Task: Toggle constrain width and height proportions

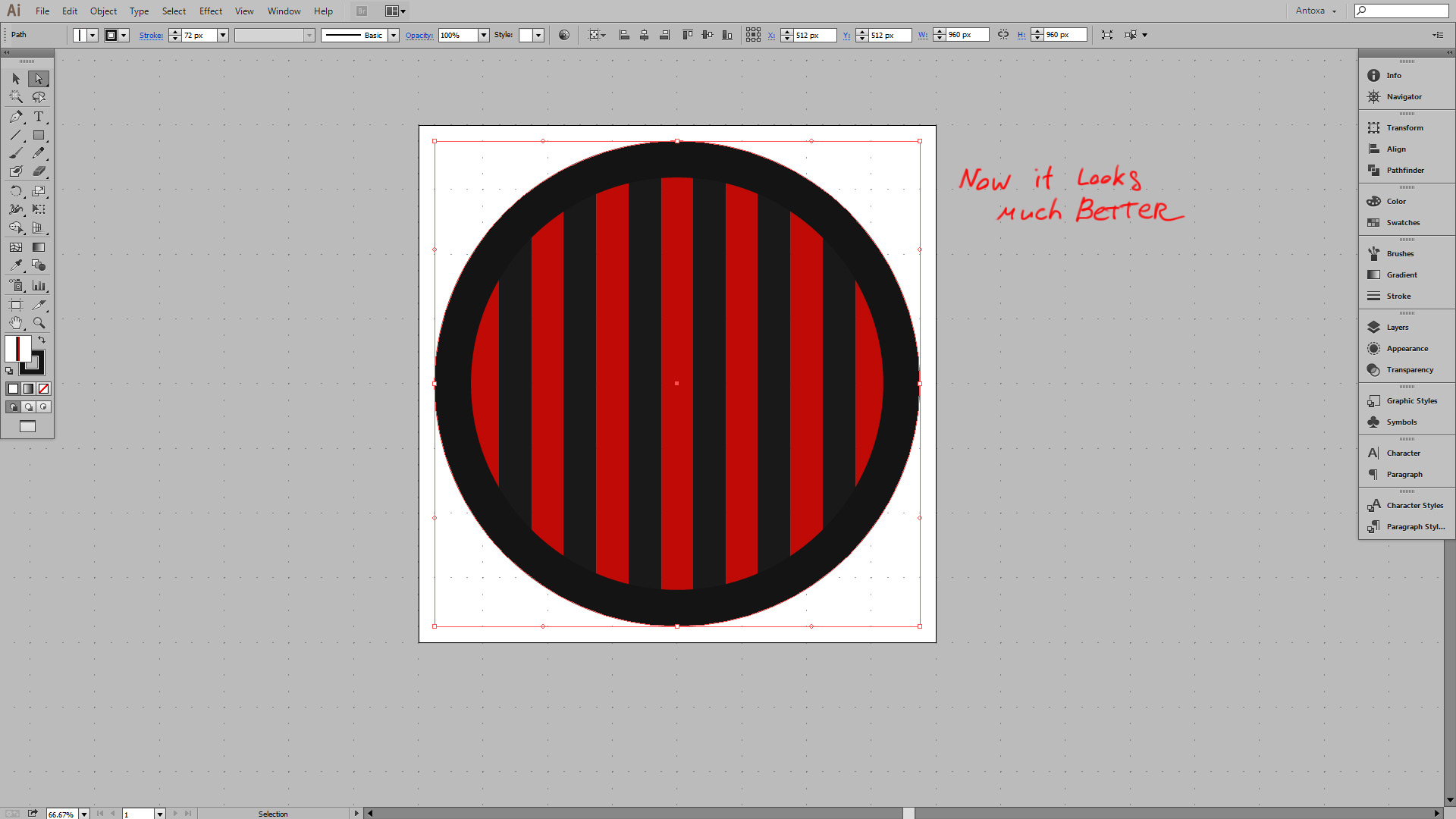Action: coord(1003,35)
